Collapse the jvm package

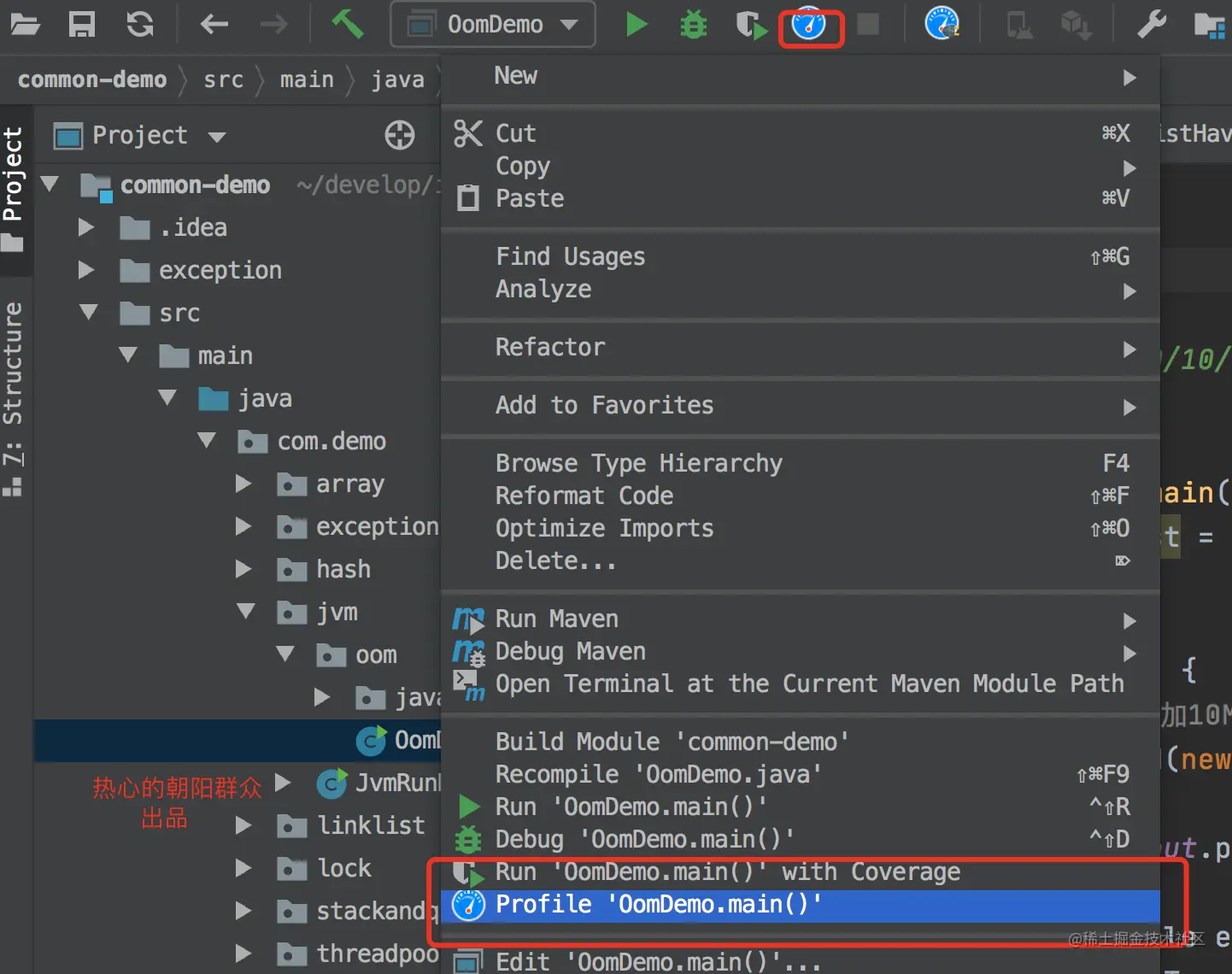(246, 611)
